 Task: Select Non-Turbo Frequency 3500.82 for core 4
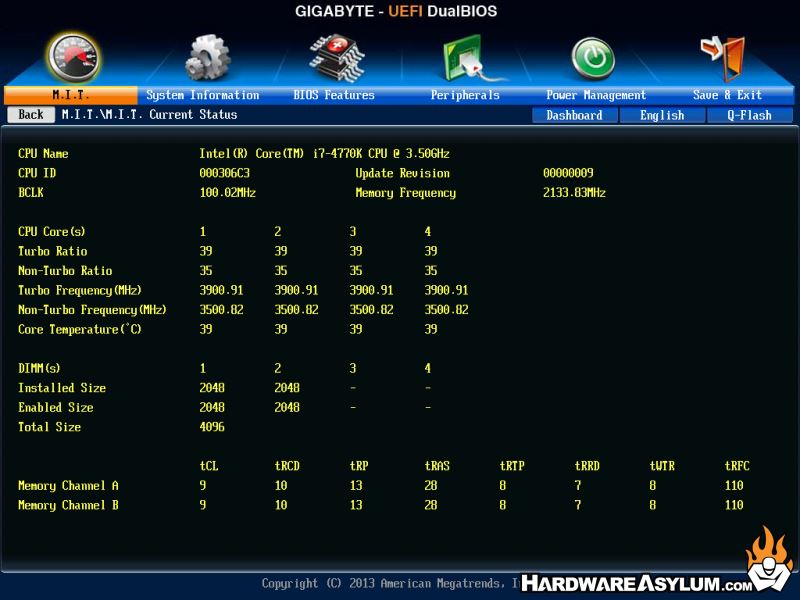(x=446, y=310)
